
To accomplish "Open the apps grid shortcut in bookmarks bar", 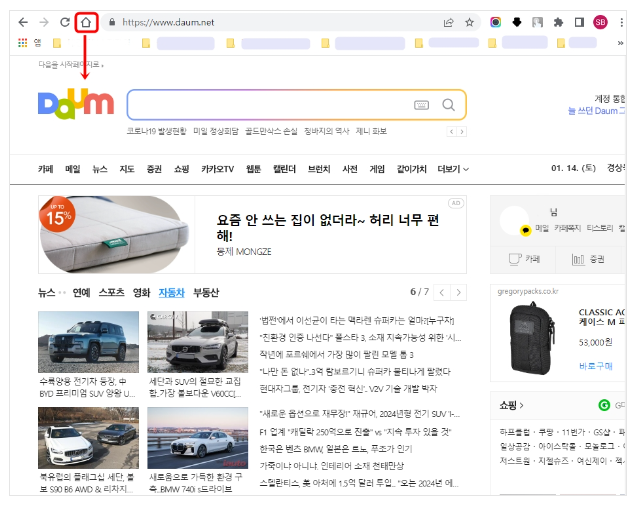I will (x=23, y=43).
